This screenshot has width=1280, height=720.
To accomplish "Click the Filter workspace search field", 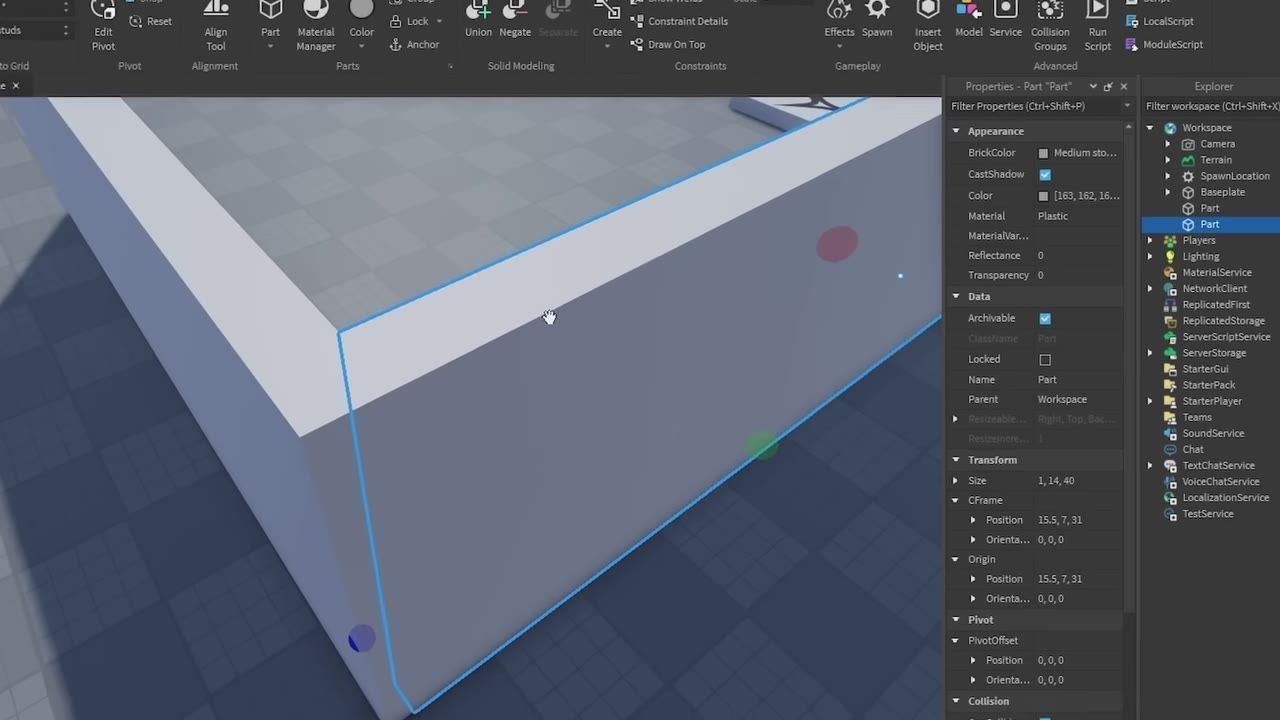I will (1211, 106).
